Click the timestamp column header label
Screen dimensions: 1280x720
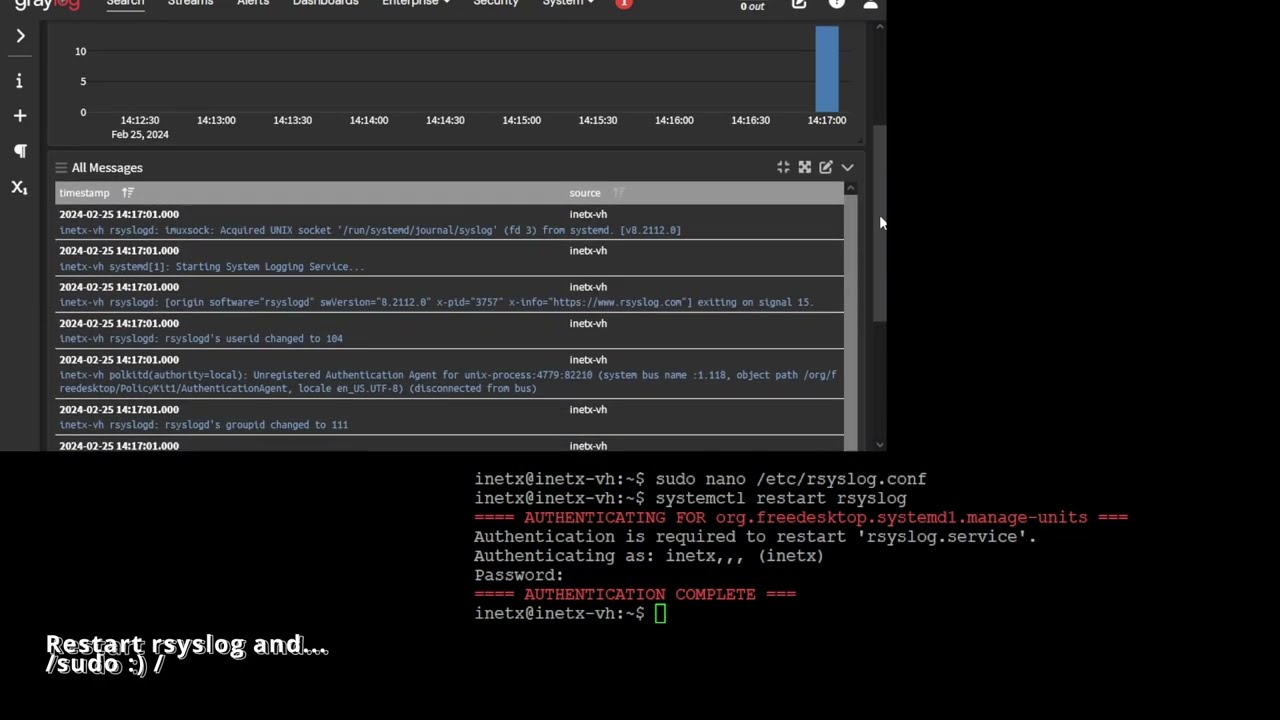[x=84, y=193]
